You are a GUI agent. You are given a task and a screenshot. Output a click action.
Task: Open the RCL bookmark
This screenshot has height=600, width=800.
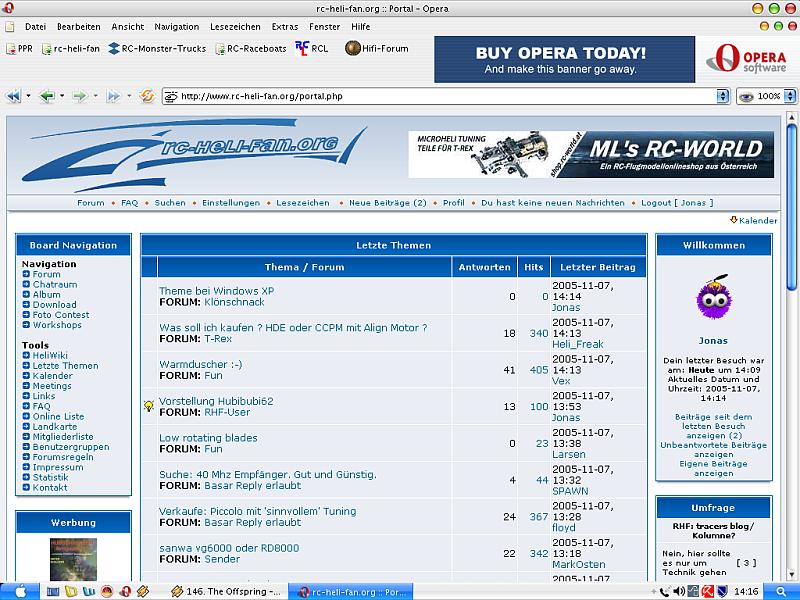(x=312, y=48)
